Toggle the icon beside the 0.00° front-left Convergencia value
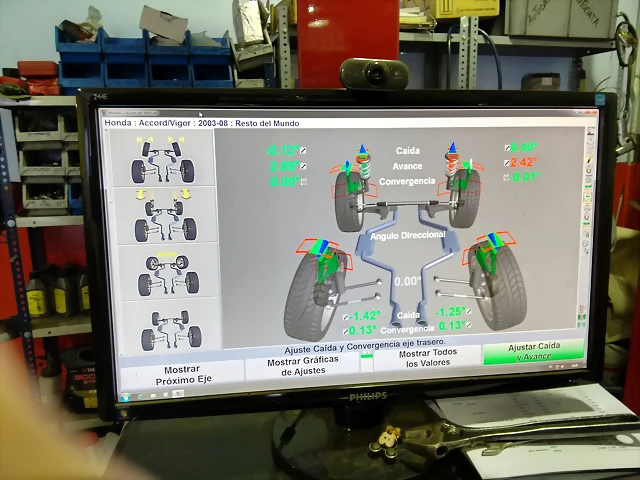The image size is (640, 480). [x=304, y=182]
